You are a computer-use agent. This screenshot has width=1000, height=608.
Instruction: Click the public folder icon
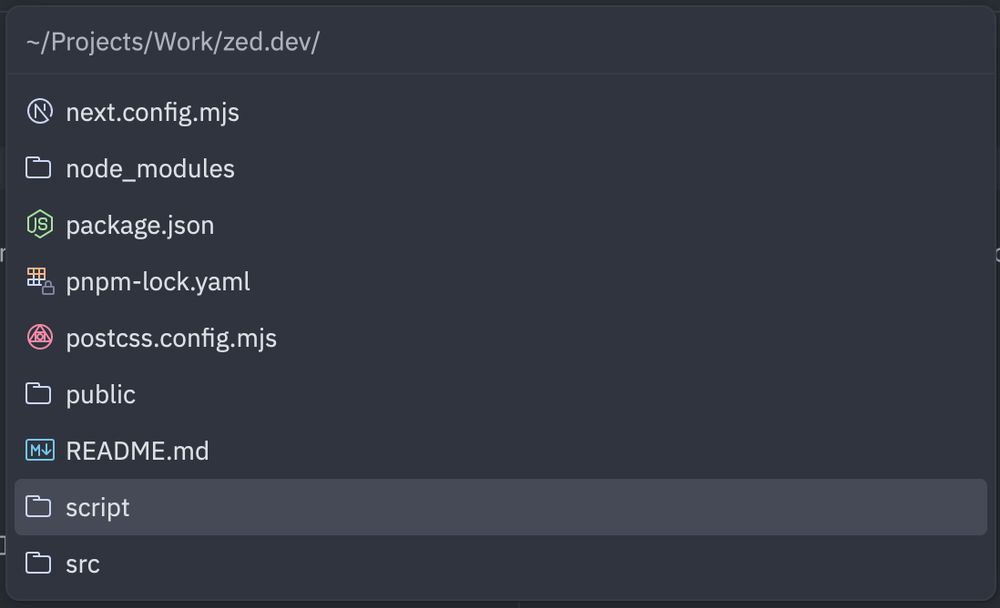[38, 394]
